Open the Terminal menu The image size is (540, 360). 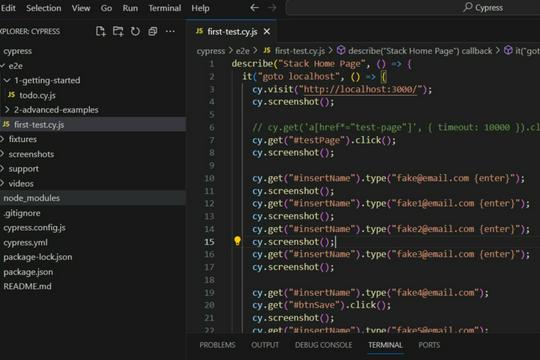[165, 8]
